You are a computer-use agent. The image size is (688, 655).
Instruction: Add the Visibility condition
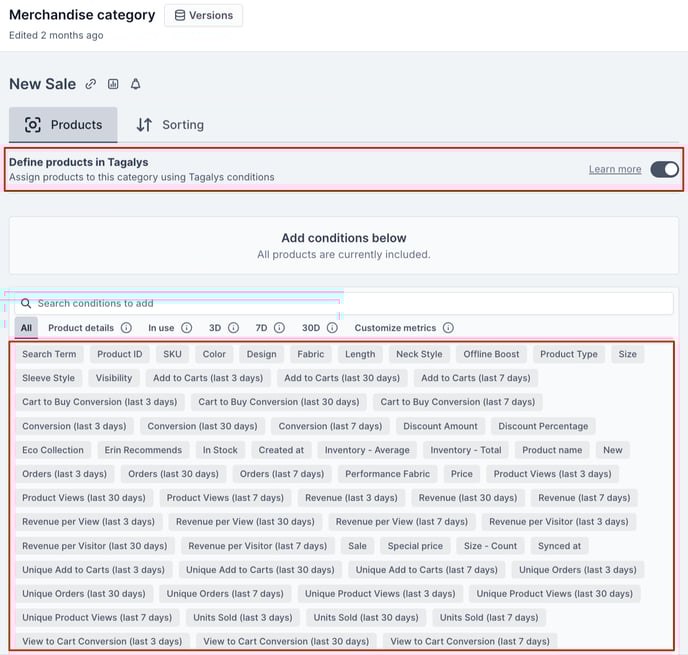point(114,378)
